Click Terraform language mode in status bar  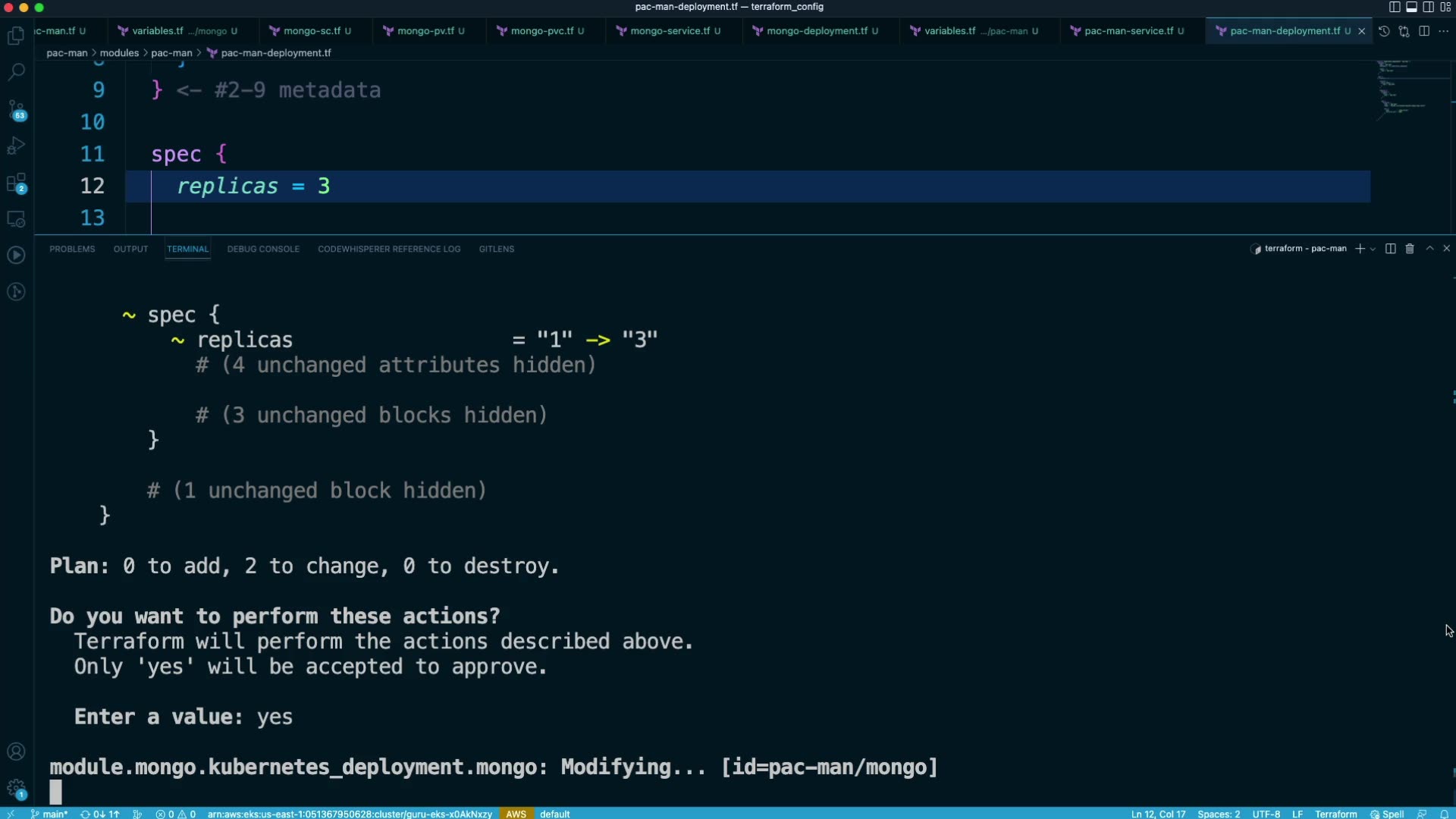(1335, 814)
